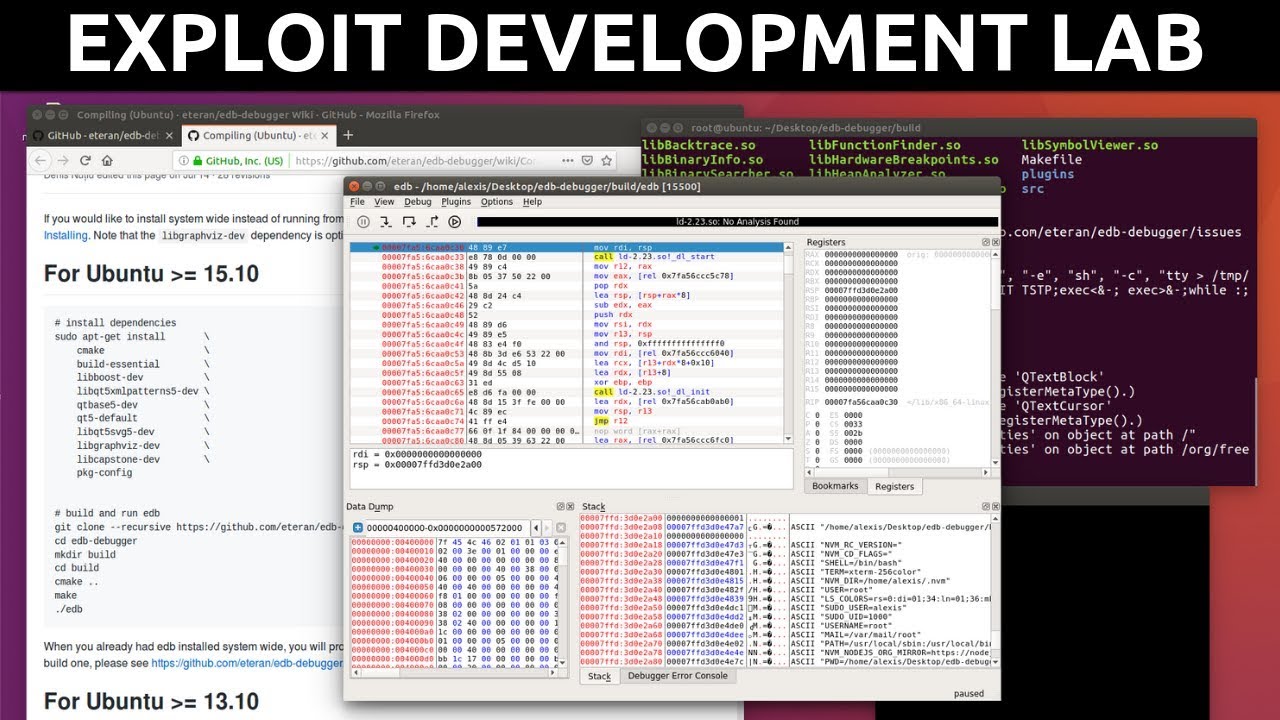Click the 'paused' status bar text
Viewport: 1280px width, 720px height.
point(969,693)
